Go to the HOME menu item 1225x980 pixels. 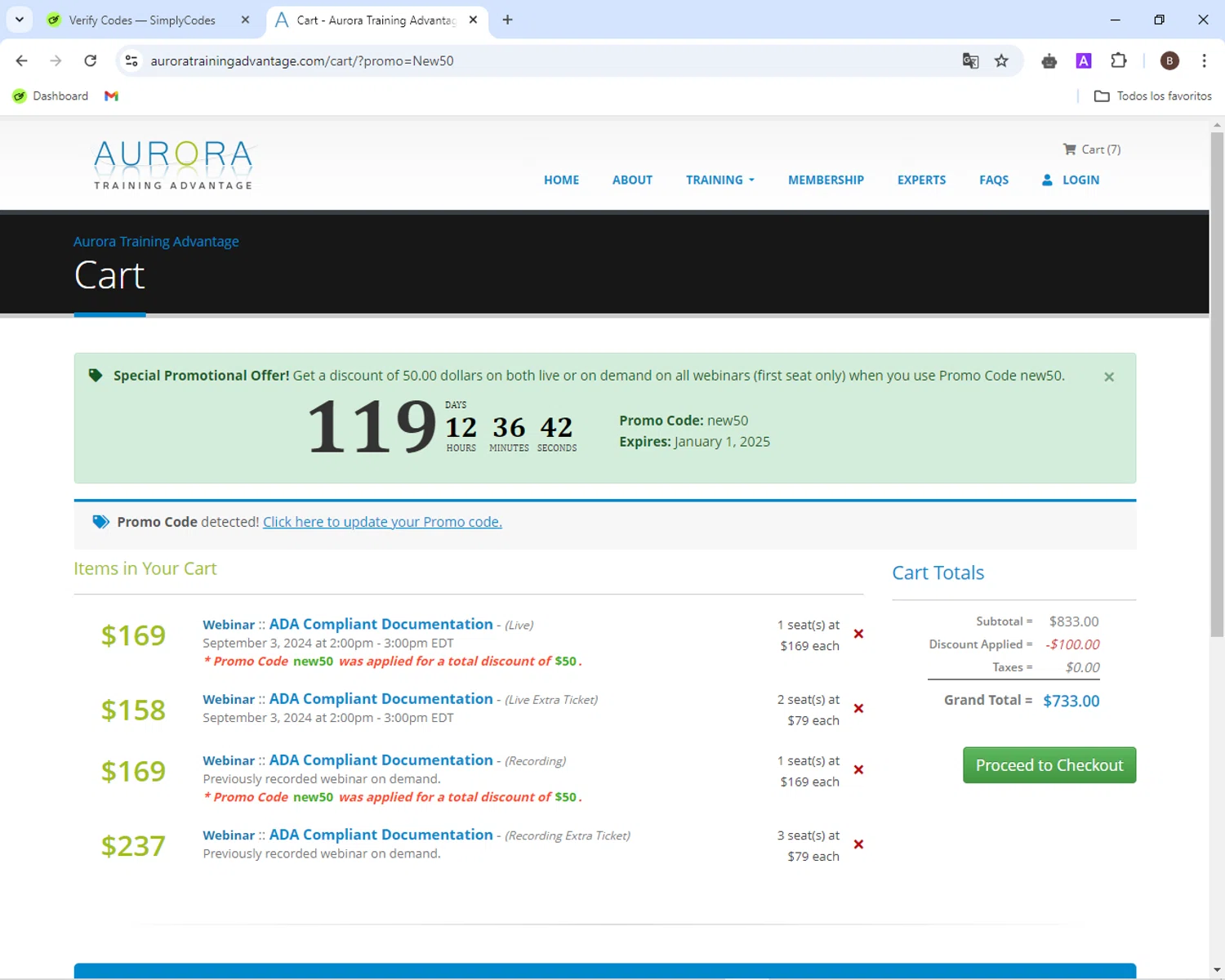click(561, 180)
